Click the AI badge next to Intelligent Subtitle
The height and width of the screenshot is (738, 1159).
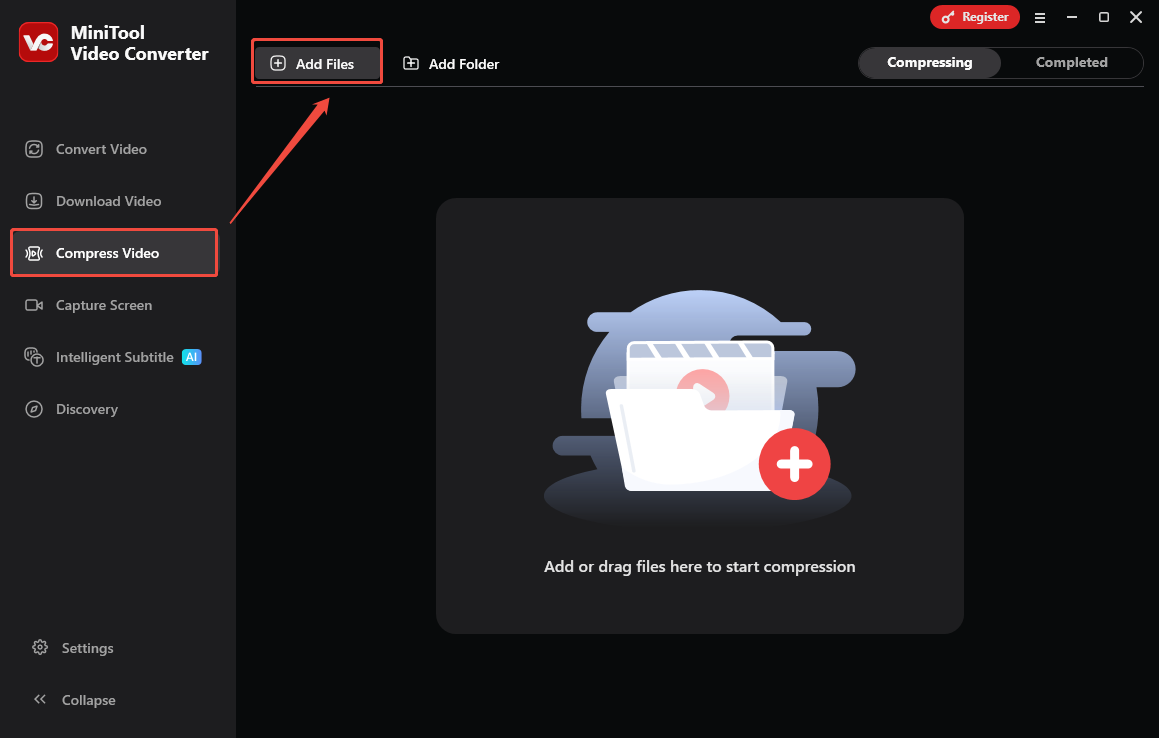point(191,357)
